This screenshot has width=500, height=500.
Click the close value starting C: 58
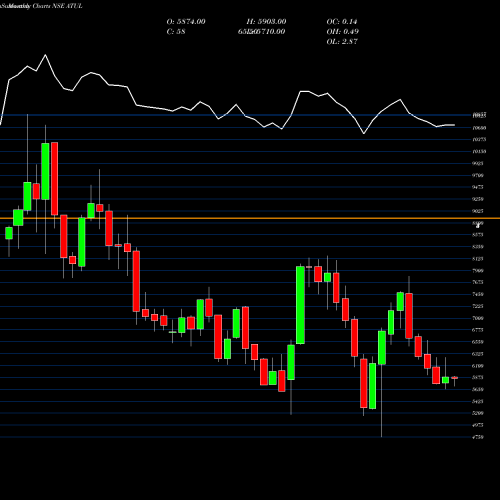(x=176, y=32)
